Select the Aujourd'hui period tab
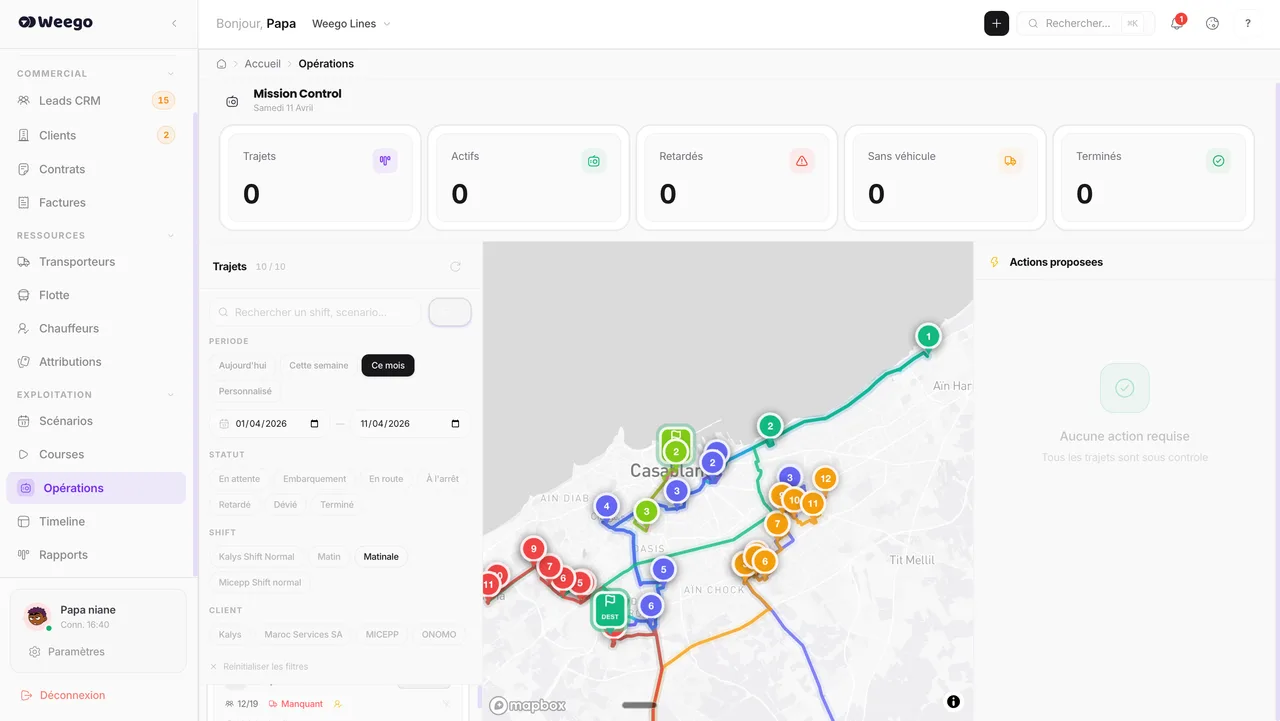The width and height of the screenshot is (1280, 721). (x=241, y=365)
